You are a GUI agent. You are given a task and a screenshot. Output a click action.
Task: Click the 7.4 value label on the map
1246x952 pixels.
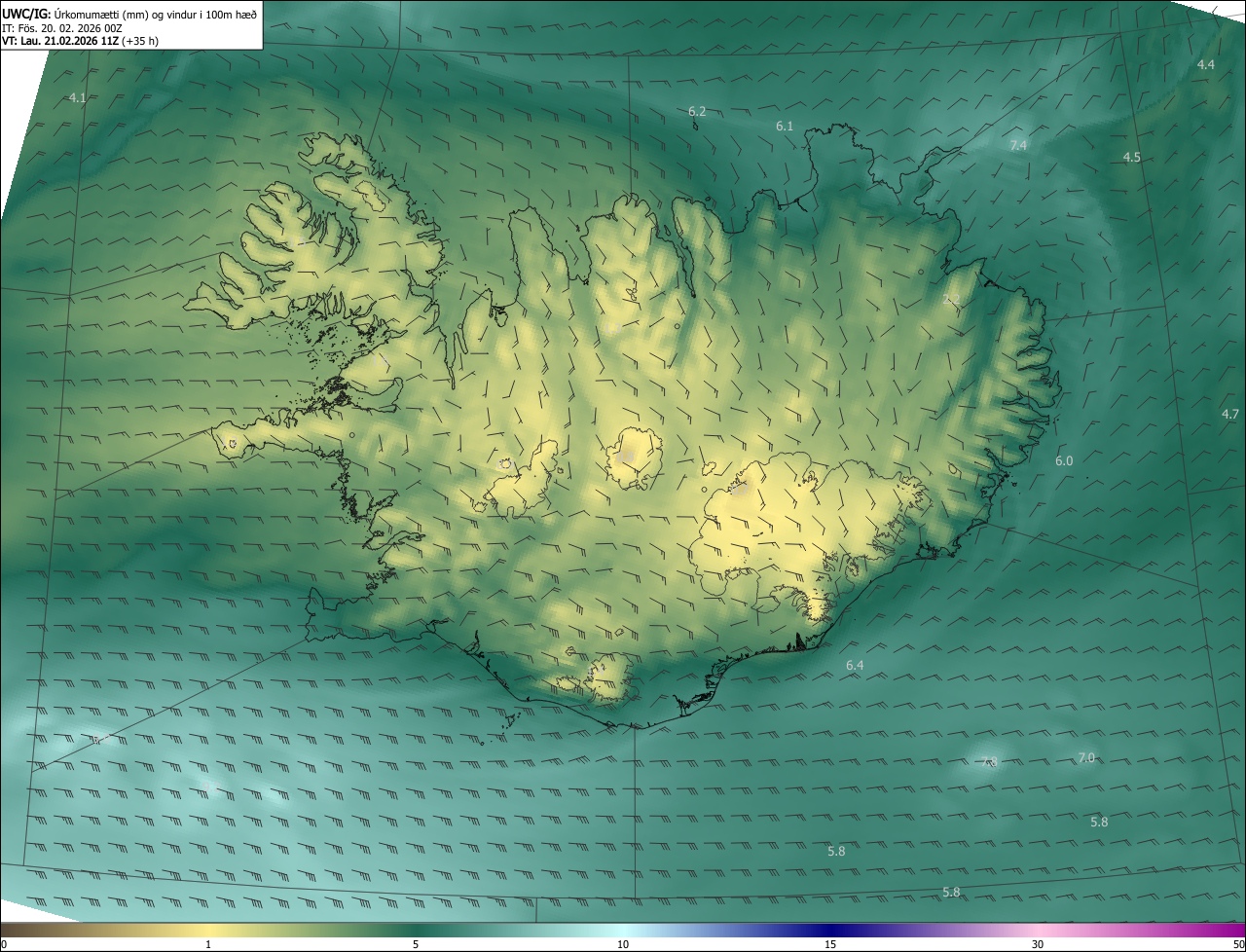[x=1018, y=145]
